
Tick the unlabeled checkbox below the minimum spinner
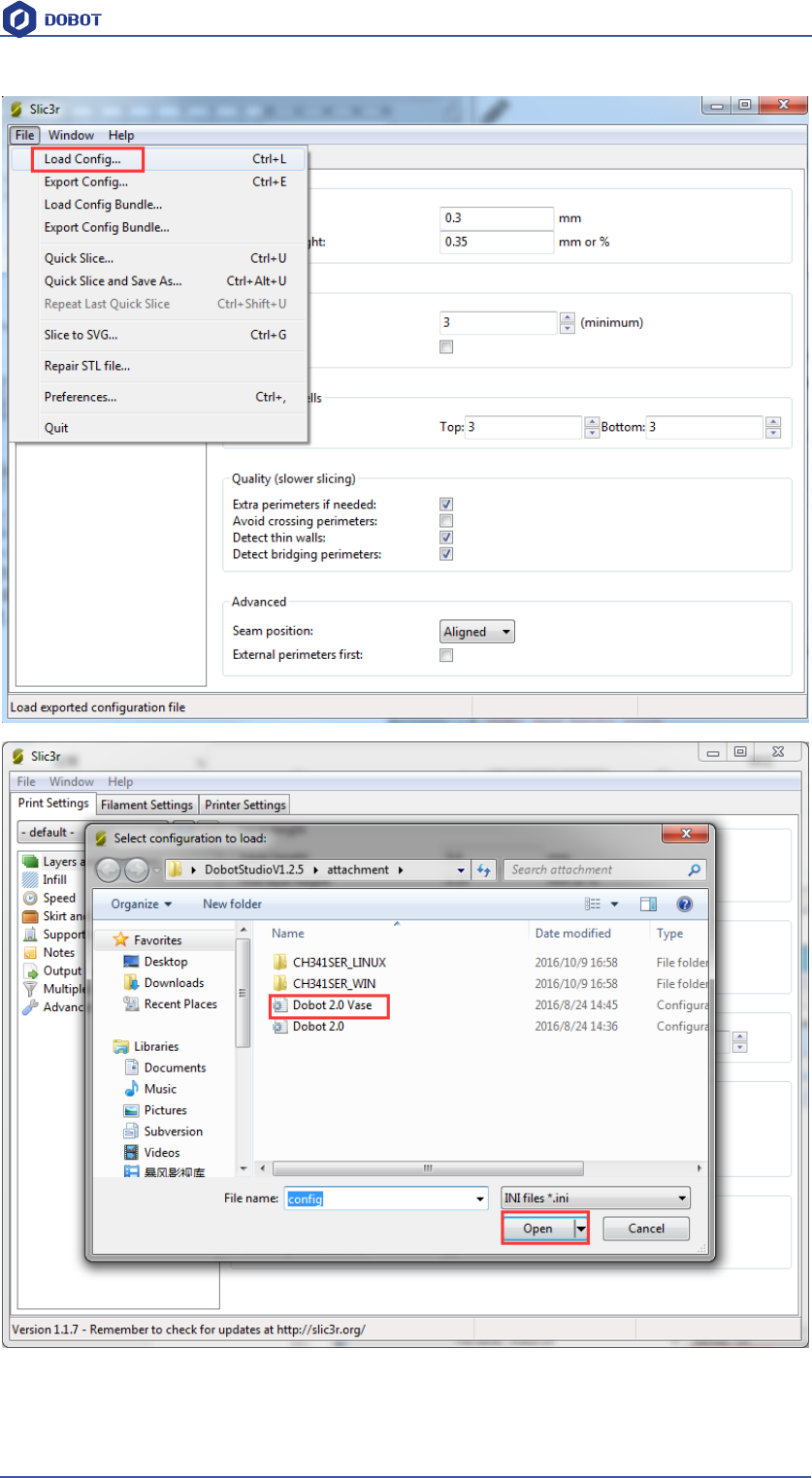coord(446,346)
